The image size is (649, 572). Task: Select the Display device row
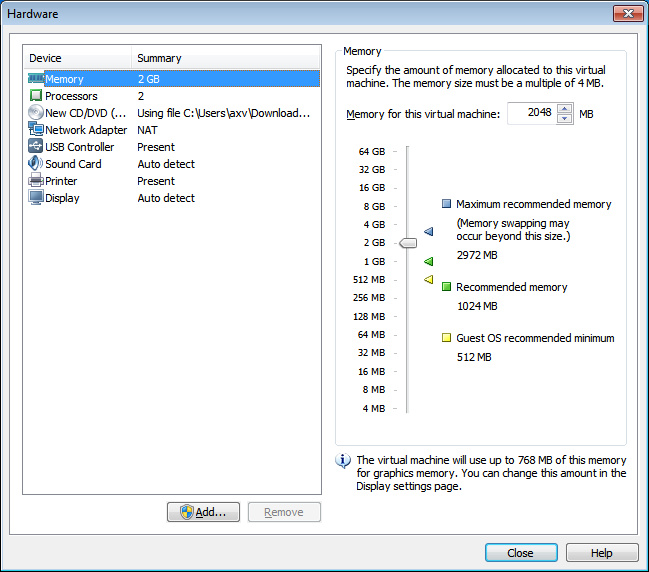tap(172, 198)
